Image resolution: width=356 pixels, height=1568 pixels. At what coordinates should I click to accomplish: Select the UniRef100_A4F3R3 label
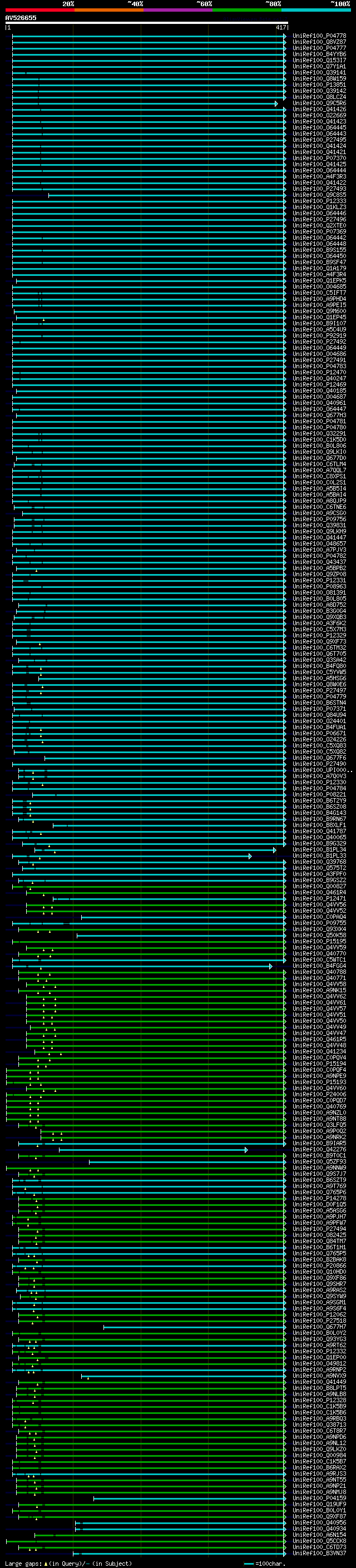(319, 176)
